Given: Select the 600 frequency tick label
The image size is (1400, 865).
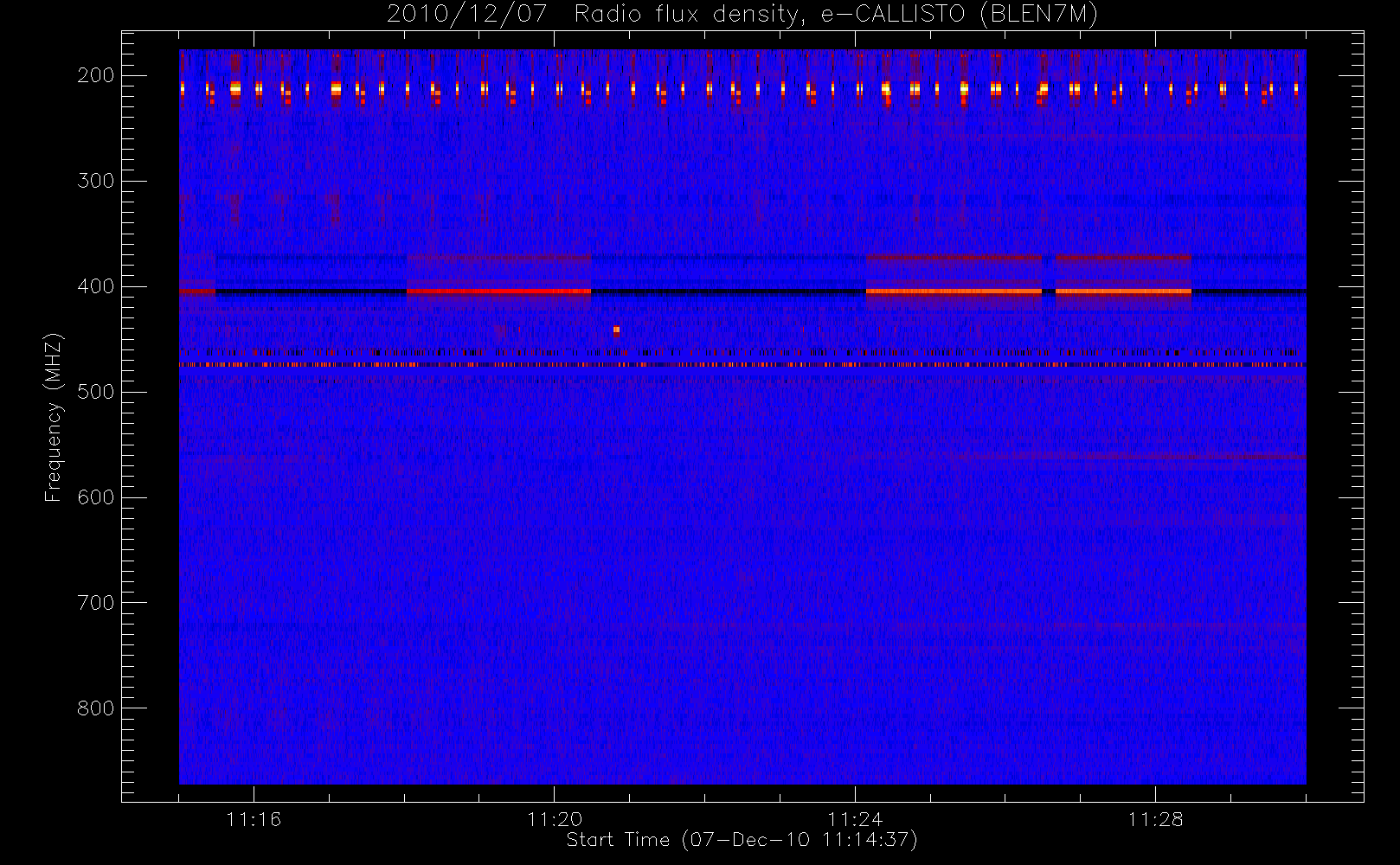Looking at the screenshot, I should 96,497.
